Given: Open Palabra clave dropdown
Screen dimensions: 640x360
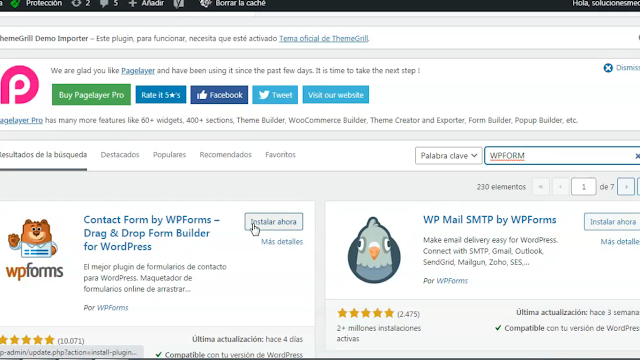Looking at the screenshot, I should click(x=449, y=156).
